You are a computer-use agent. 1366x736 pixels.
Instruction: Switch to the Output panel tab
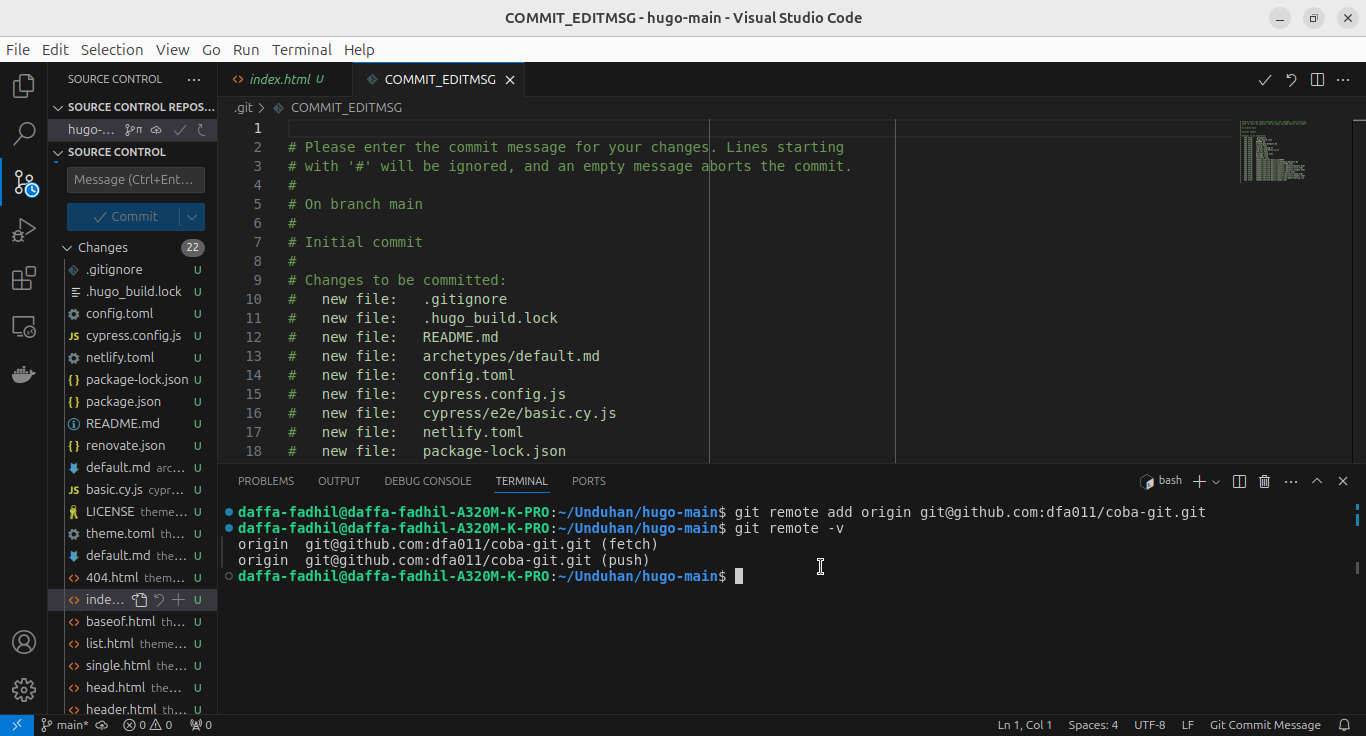click(339, 481)
